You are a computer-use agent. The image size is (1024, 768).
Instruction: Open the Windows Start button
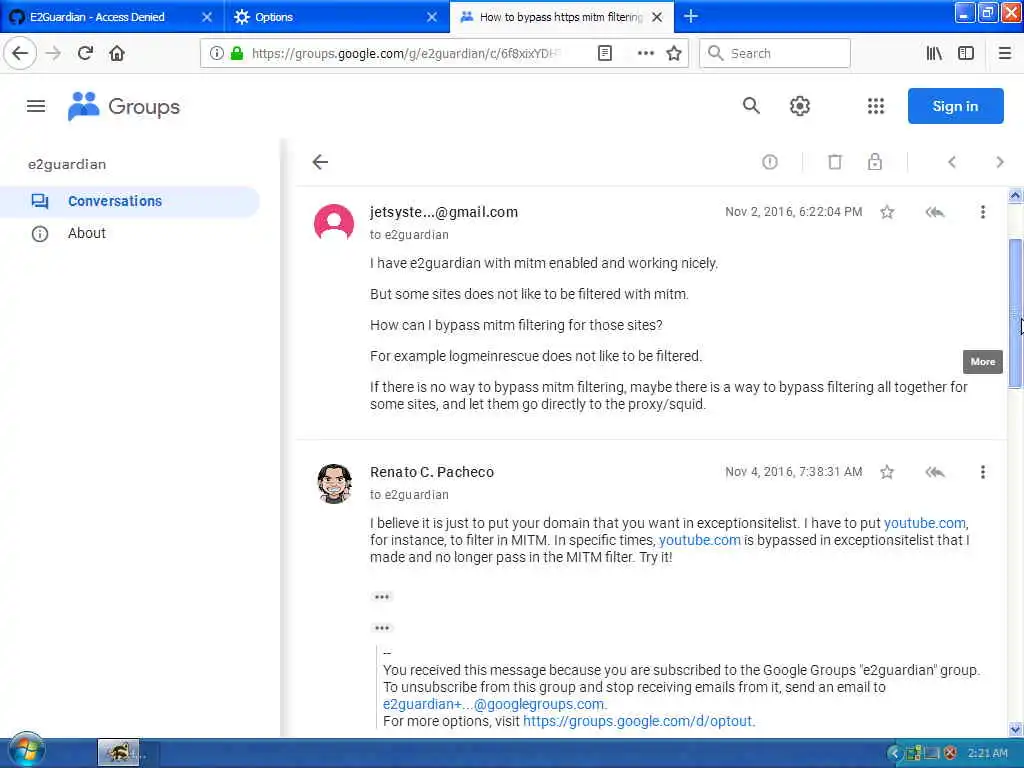26,751
